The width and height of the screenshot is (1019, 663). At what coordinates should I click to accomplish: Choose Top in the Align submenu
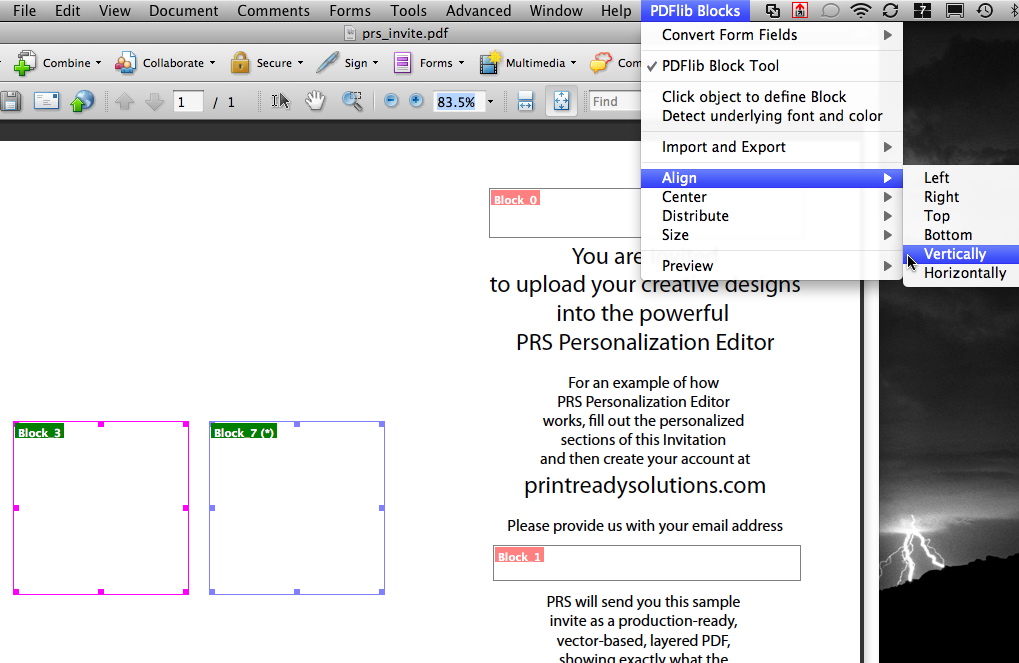click(x=961, y=216)
